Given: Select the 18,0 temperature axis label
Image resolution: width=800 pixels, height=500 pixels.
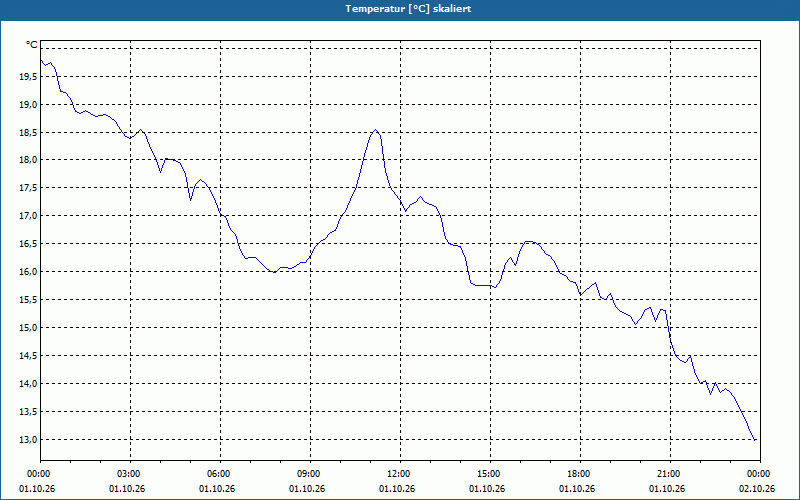Looking at the screenshot, I should click(28, 160).
